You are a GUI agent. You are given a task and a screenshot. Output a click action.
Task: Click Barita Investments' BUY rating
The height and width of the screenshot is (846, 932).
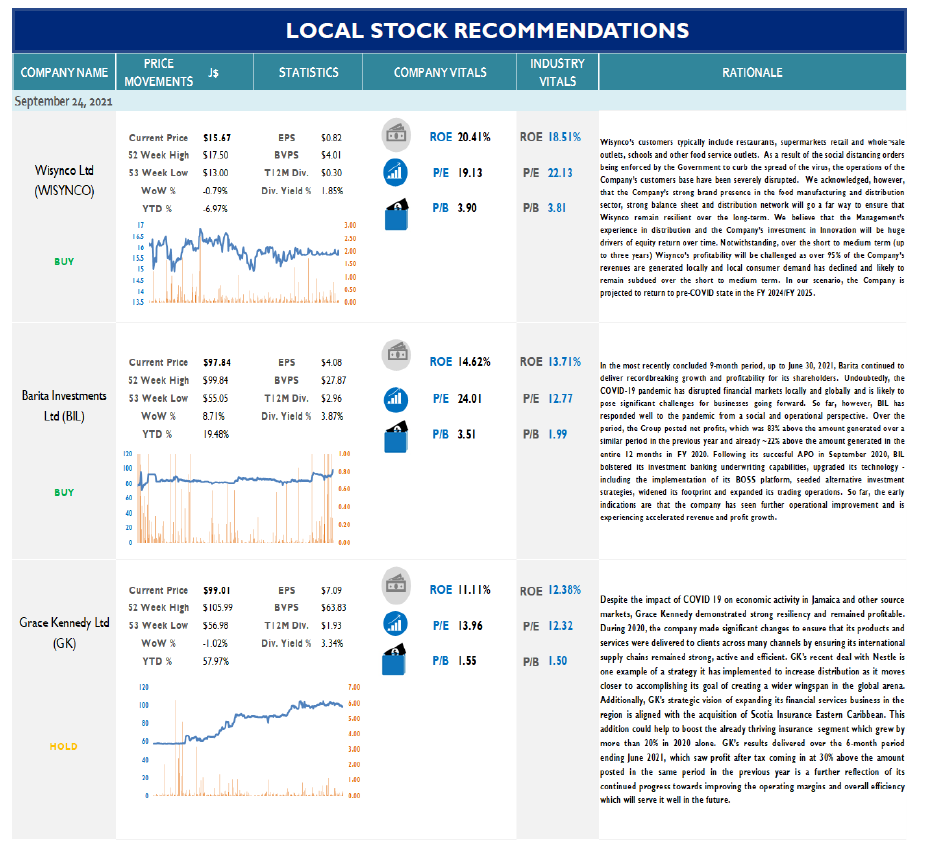click(64, 493)
